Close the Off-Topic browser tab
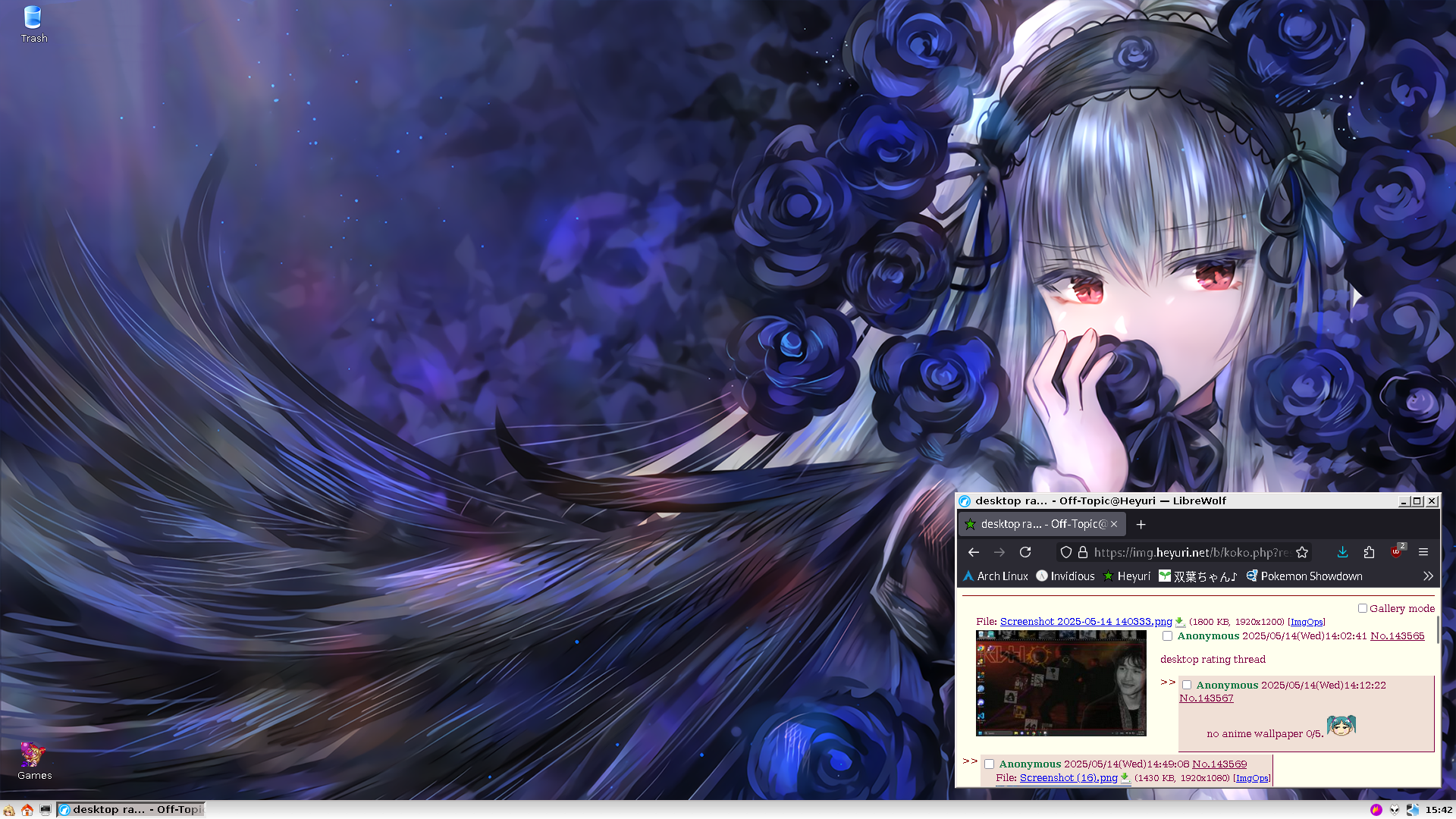The image size is (1456, 819). [1114, 524]
